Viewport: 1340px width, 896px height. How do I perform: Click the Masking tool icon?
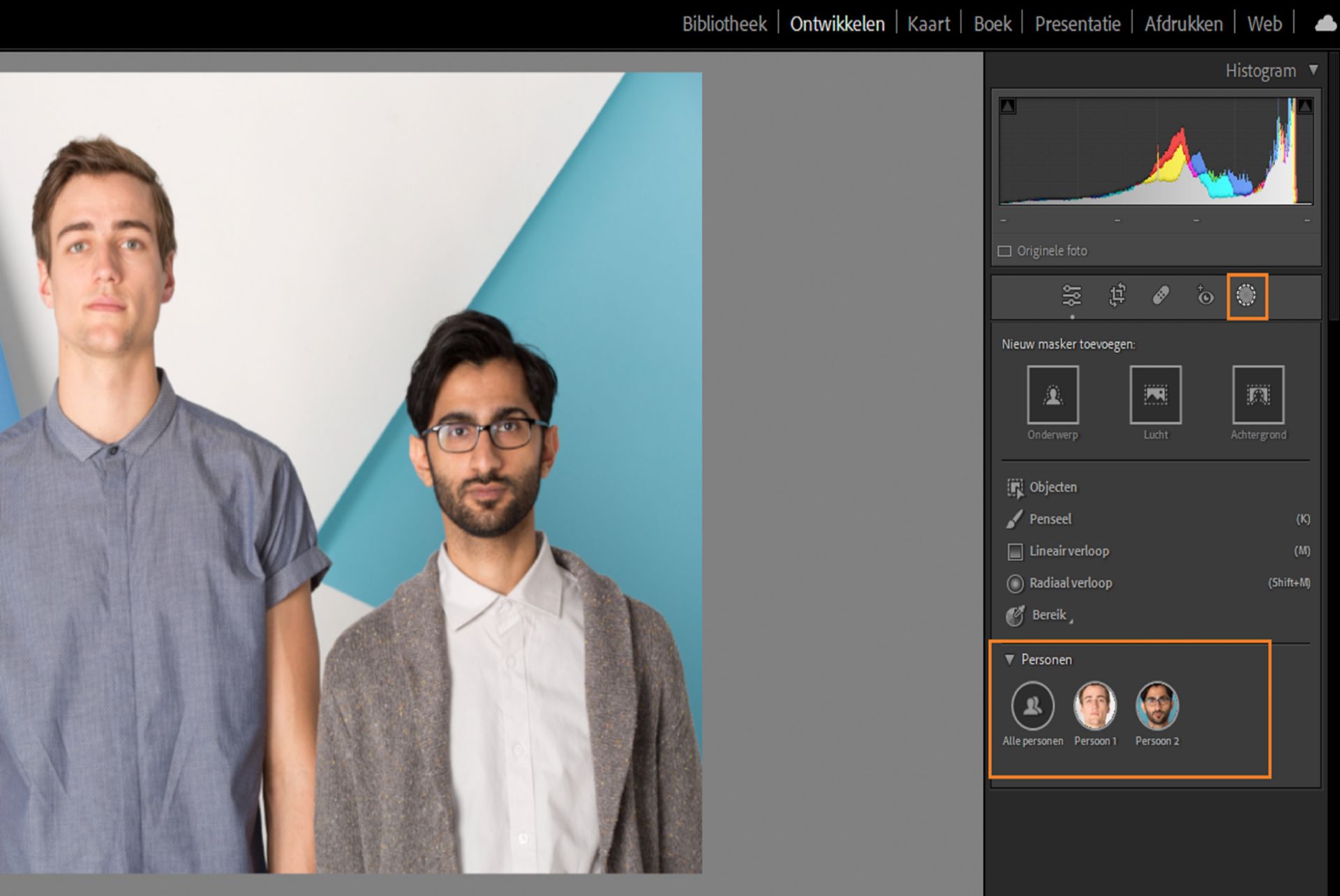point(1246,296)
